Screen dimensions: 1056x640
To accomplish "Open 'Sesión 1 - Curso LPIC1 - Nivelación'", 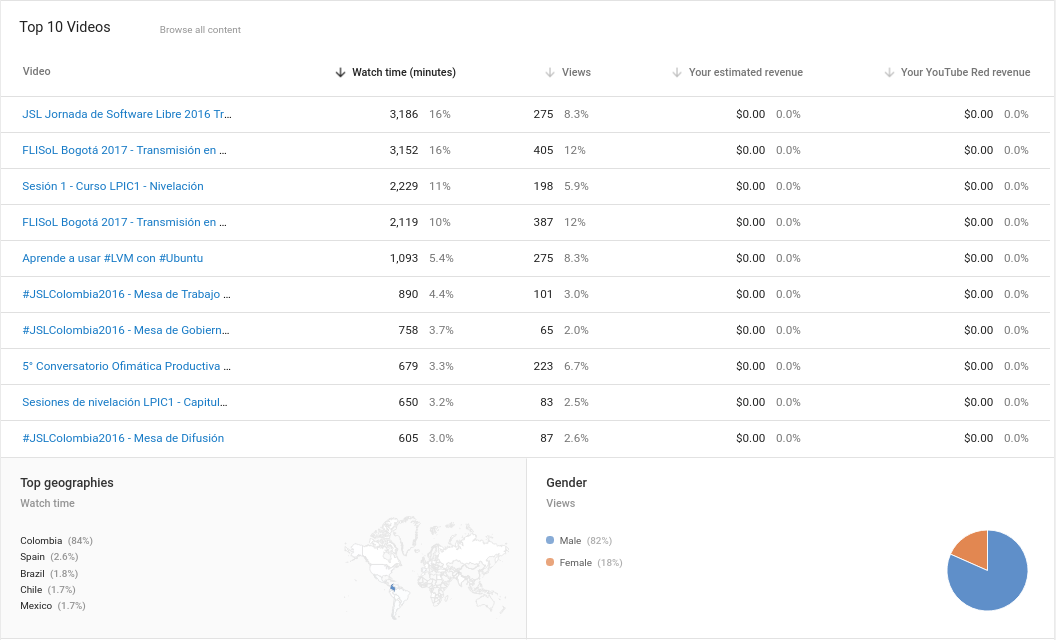I will click(113, 186).
